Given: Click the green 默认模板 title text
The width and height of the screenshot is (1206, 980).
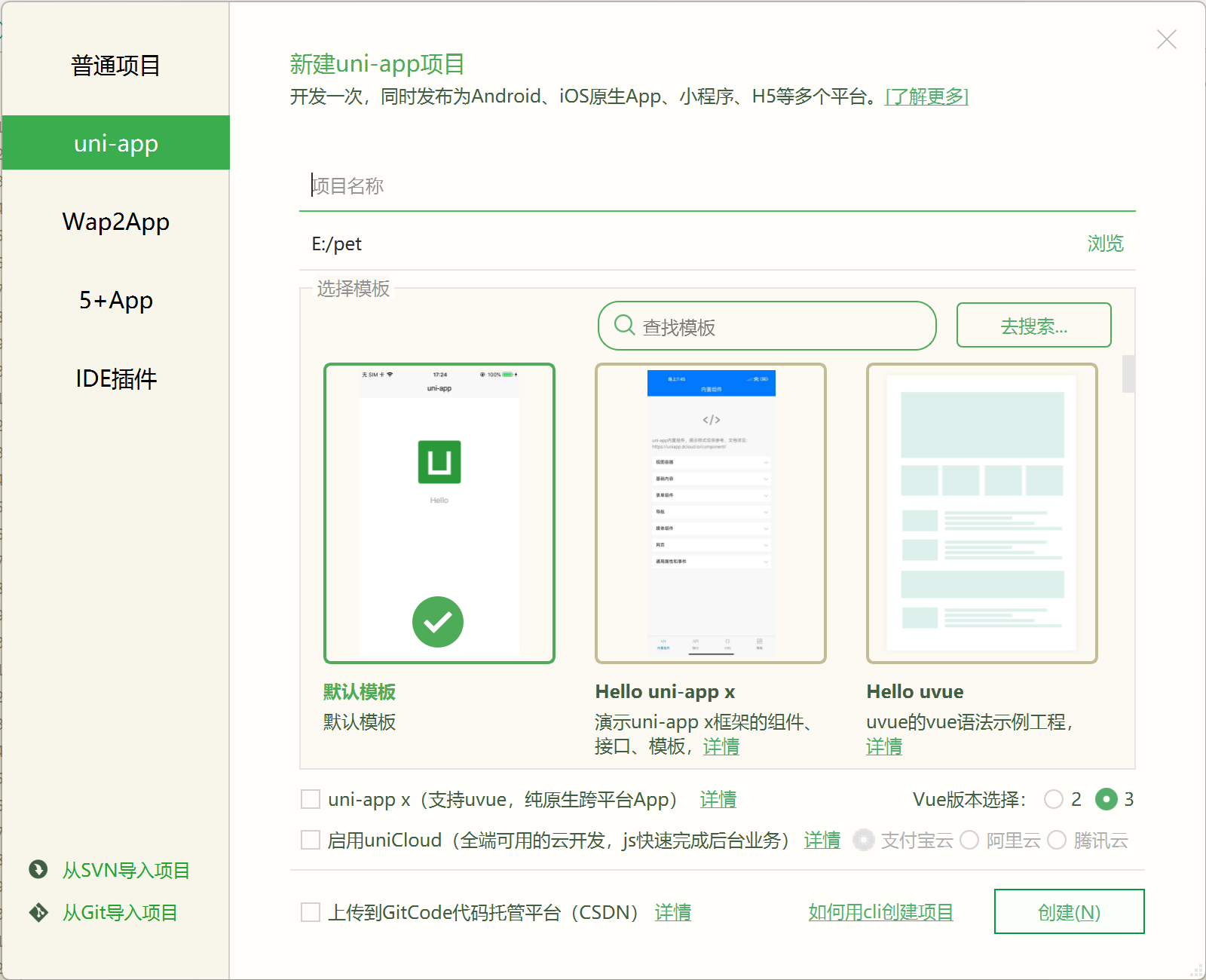Looking at the screenshot, I should [360, 691].
